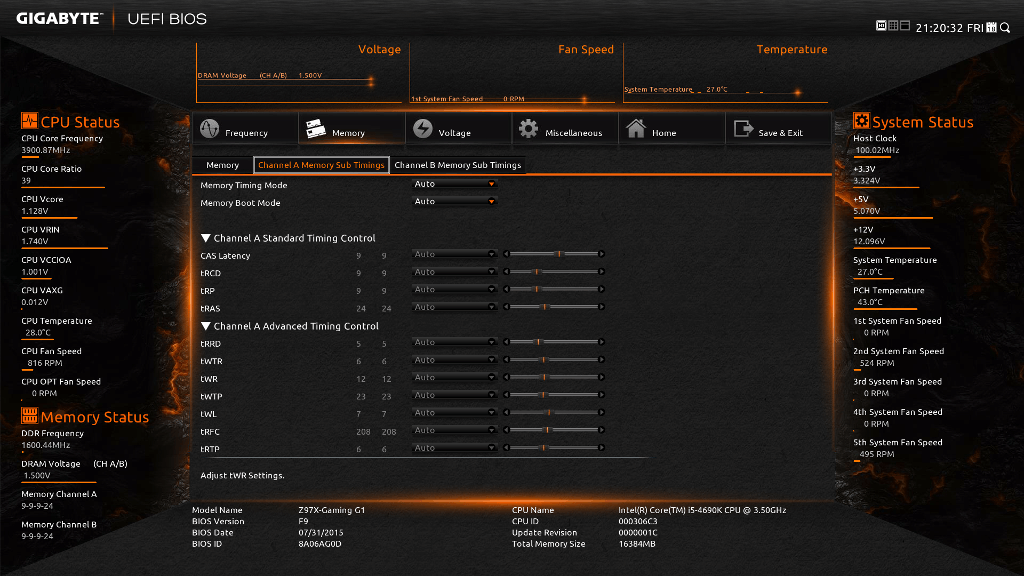The width and height of the screenshot is (1024, 576).
Task: Open the calendar date icon
Action: tap(991, 27)
